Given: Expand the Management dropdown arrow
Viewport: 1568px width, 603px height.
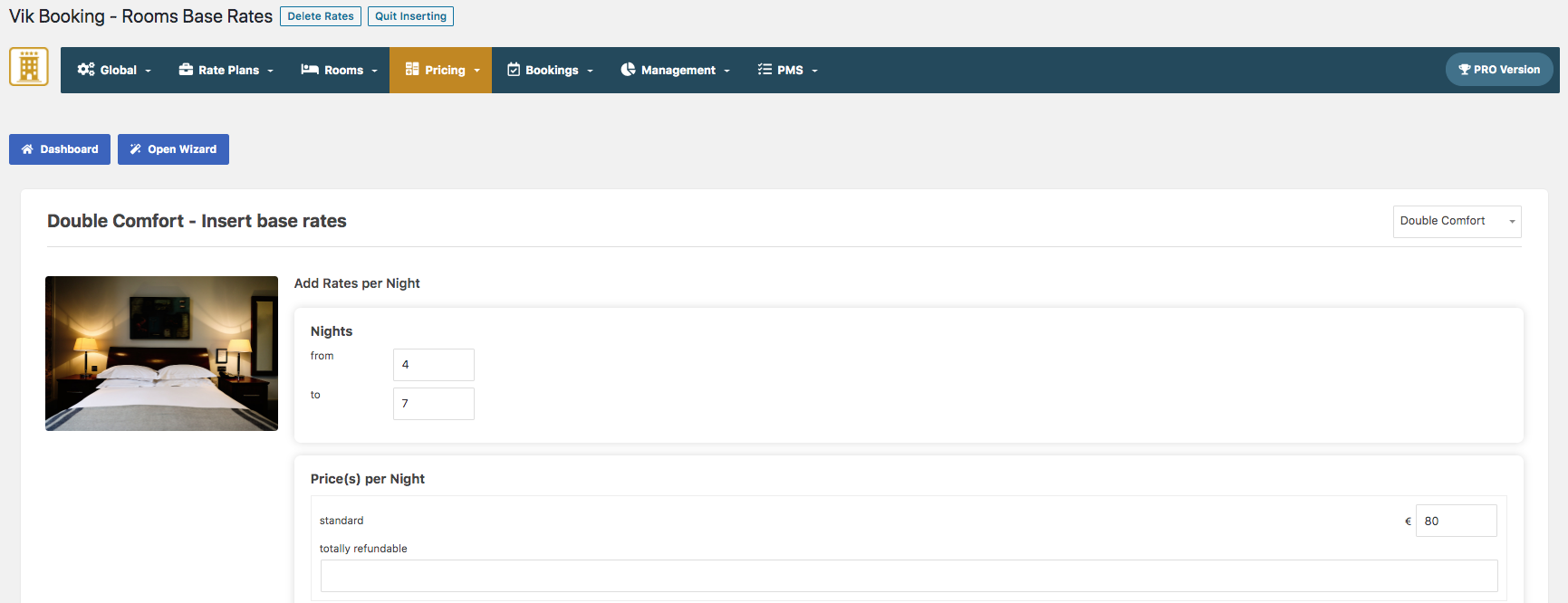Looking at the screenshot, I should tap(726, 71).
